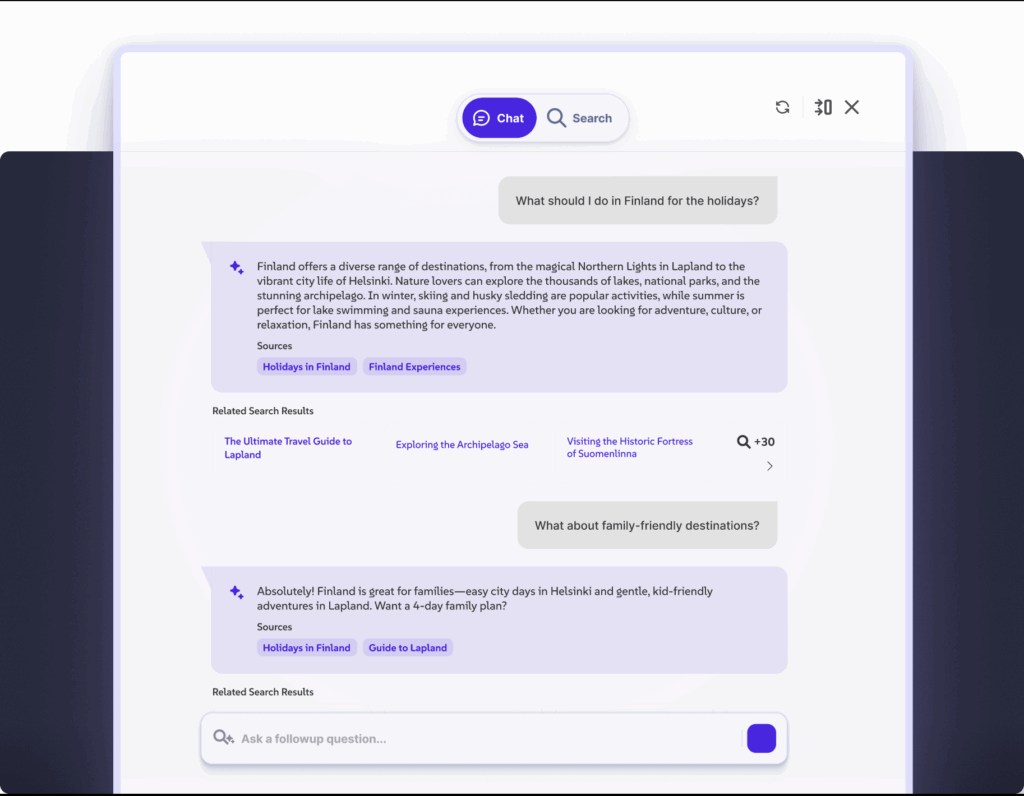The image size is (1024, 796).
Task: Open Holidays in Finland source beside Guide to Lapland
Action: 306,648
